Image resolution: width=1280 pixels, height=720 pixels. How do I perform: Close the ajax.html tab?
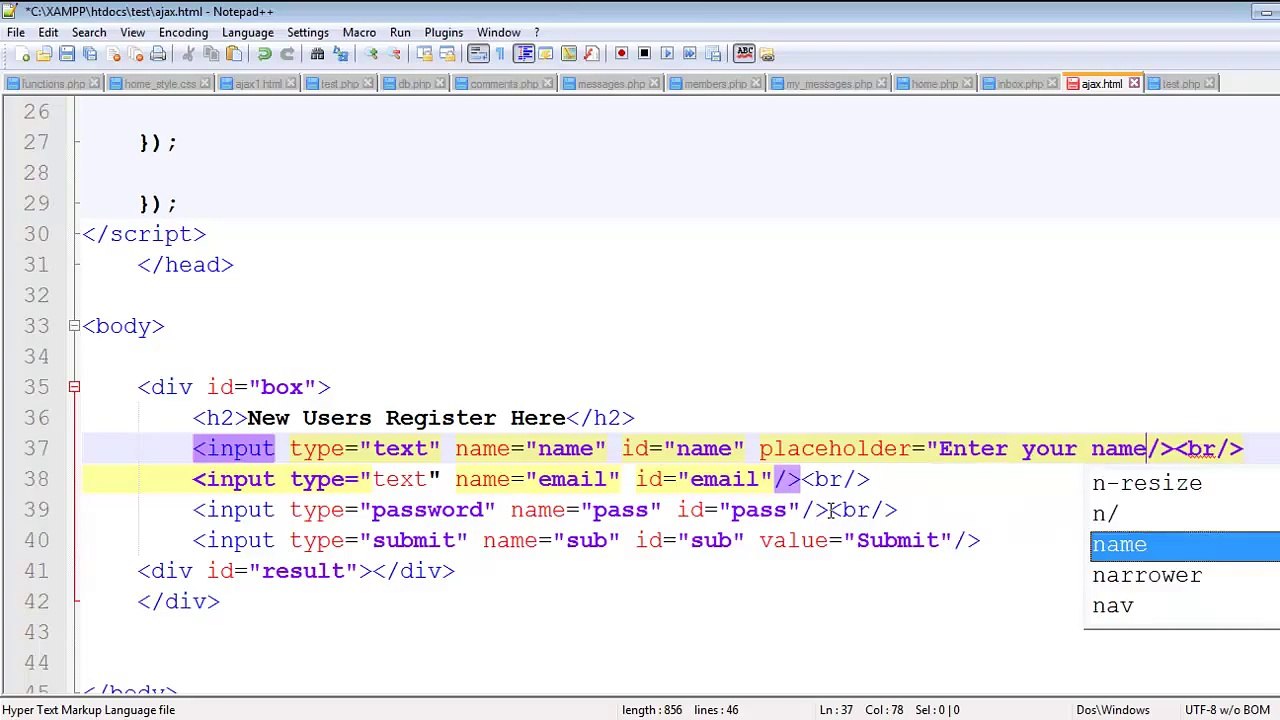pyautogui.click(x=1134, y=84)
